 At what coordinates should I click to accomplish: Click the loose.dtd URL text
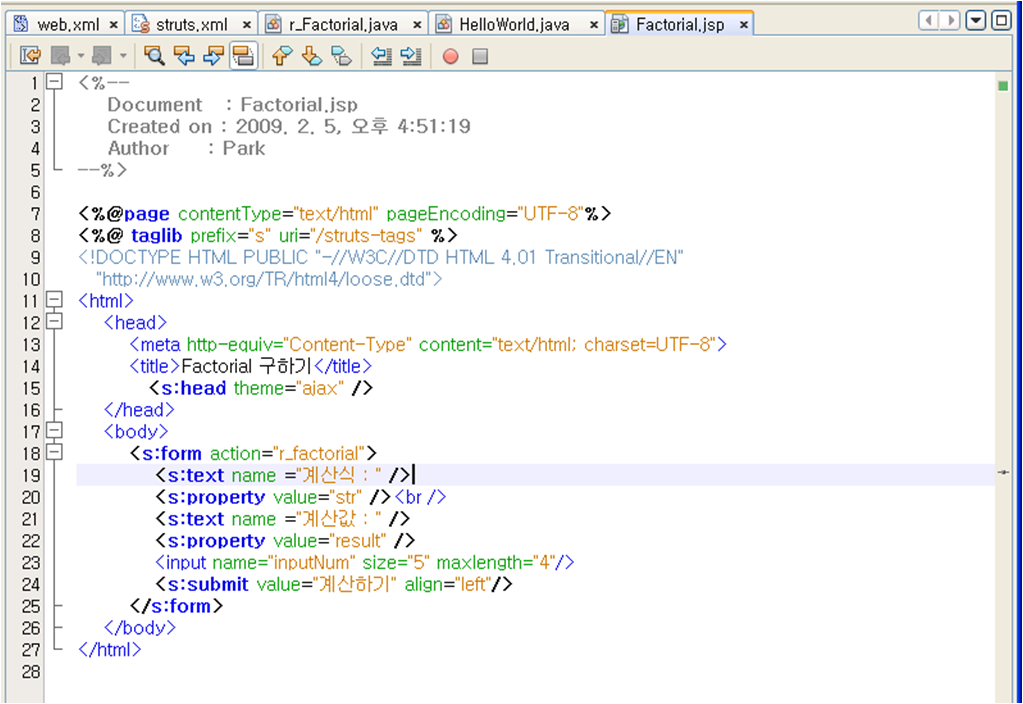click(x=269, y=279)
